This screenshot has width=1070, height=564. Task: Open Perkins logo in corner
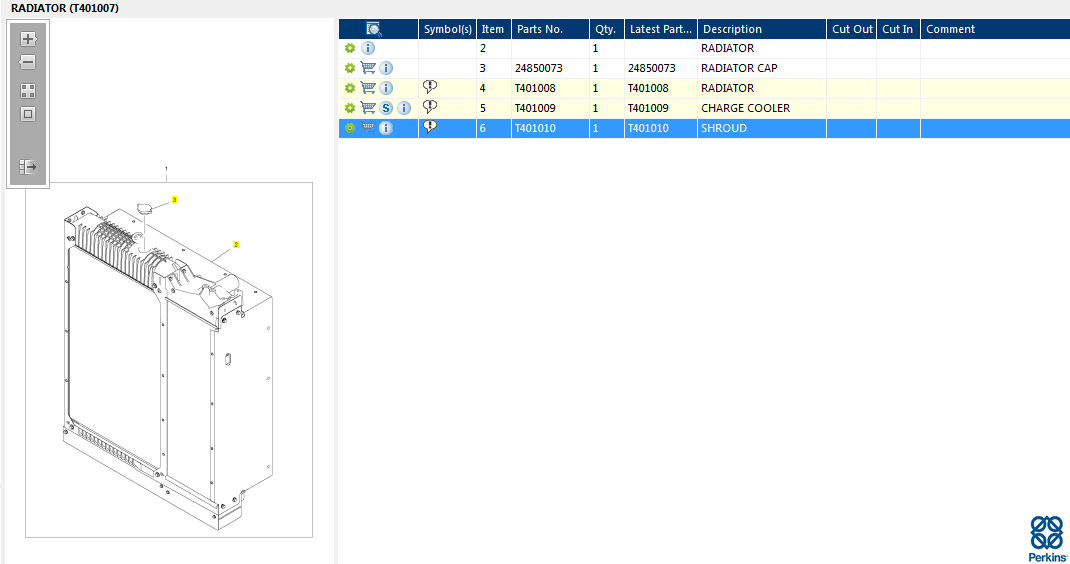pos(1047,539)
